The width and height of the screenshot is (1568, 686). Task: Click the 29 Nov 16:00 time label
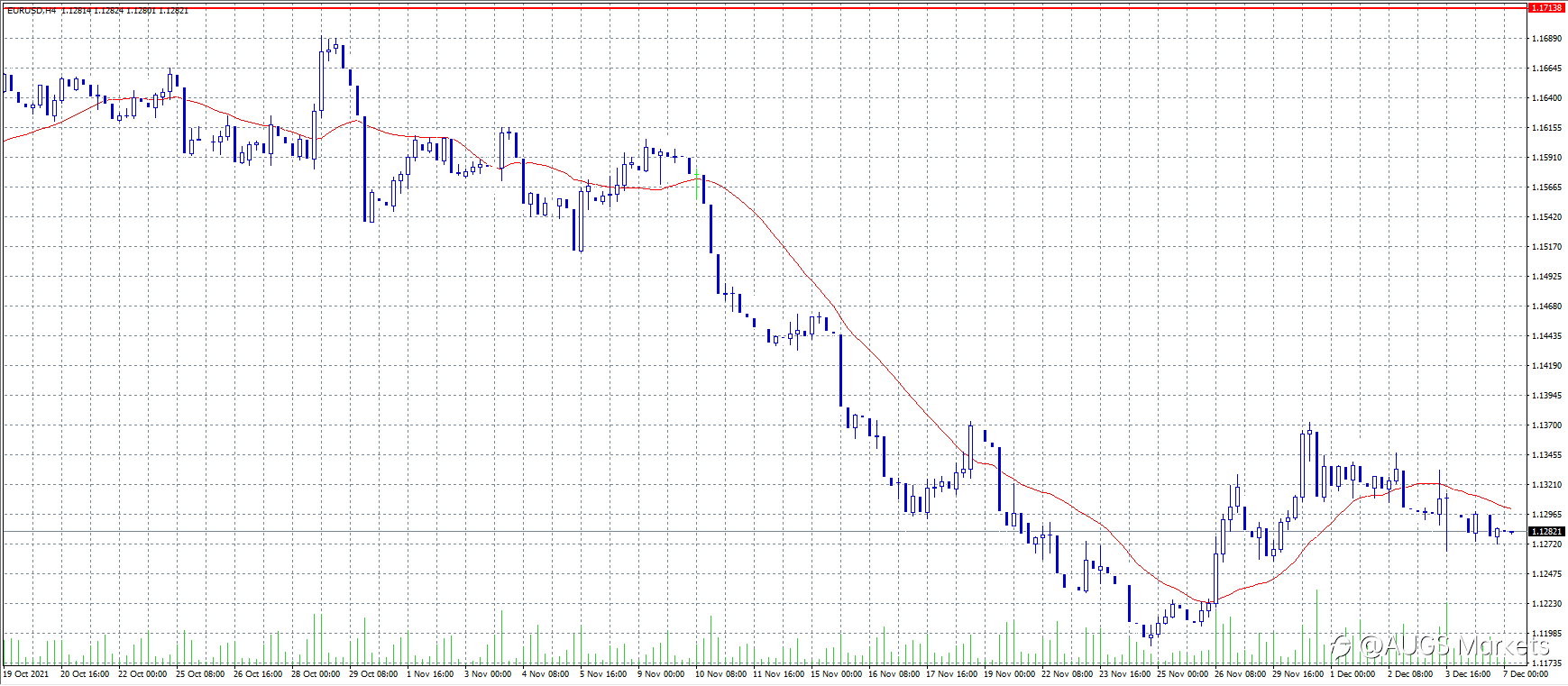[1297, 674]
